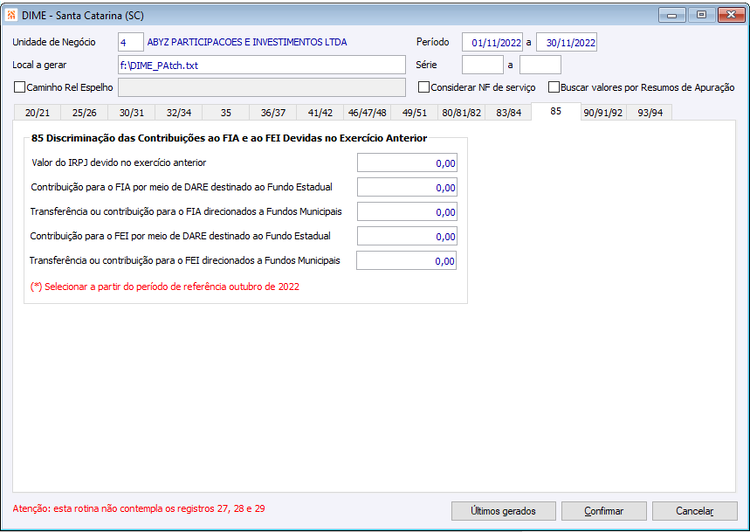
Task: Click the Atenção warning about registros 27, 28
Action: [139, 509]
